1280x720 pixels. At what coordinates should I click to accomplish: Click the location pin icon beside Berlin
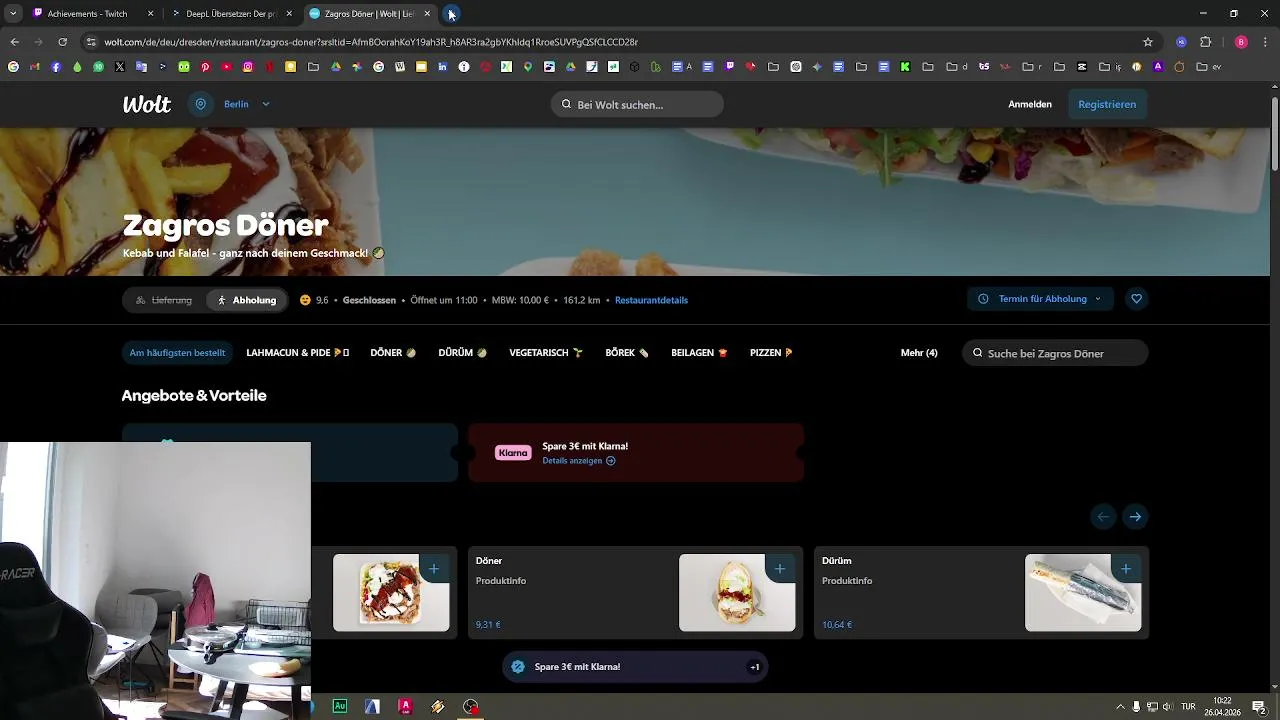201,104
